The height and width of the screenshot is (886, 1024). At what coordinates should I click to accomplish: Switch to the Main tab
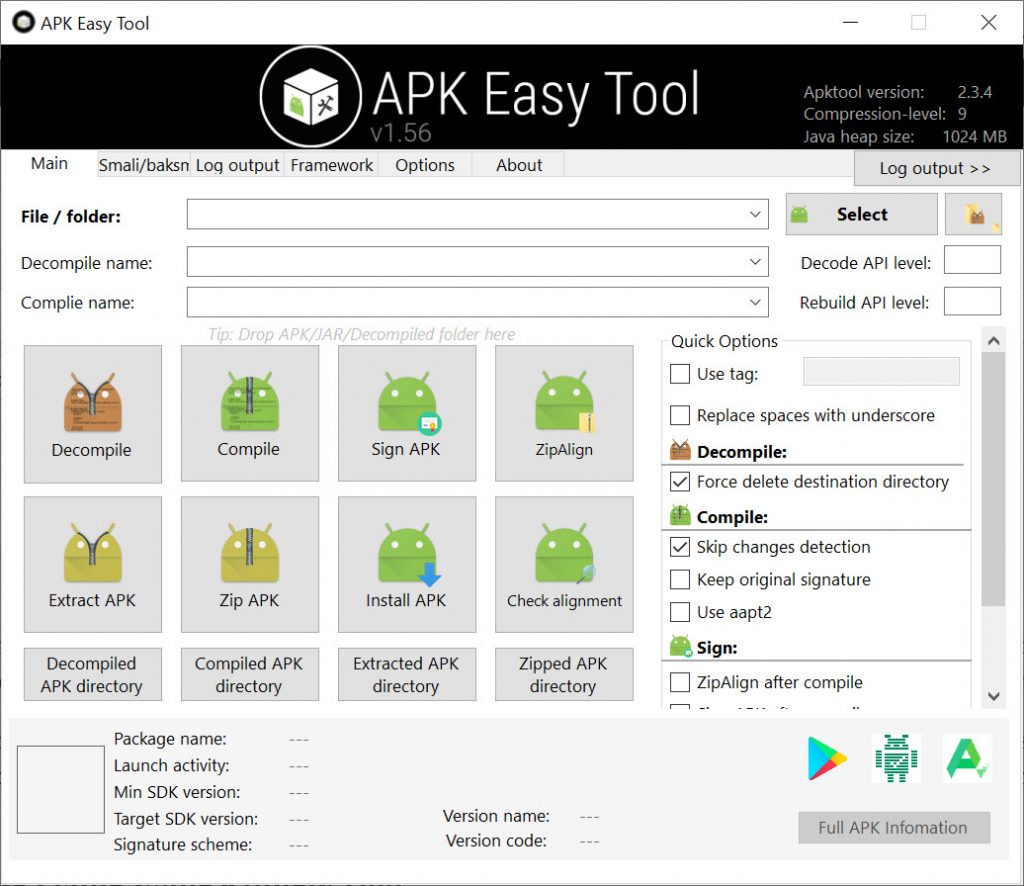pos(50,163)
